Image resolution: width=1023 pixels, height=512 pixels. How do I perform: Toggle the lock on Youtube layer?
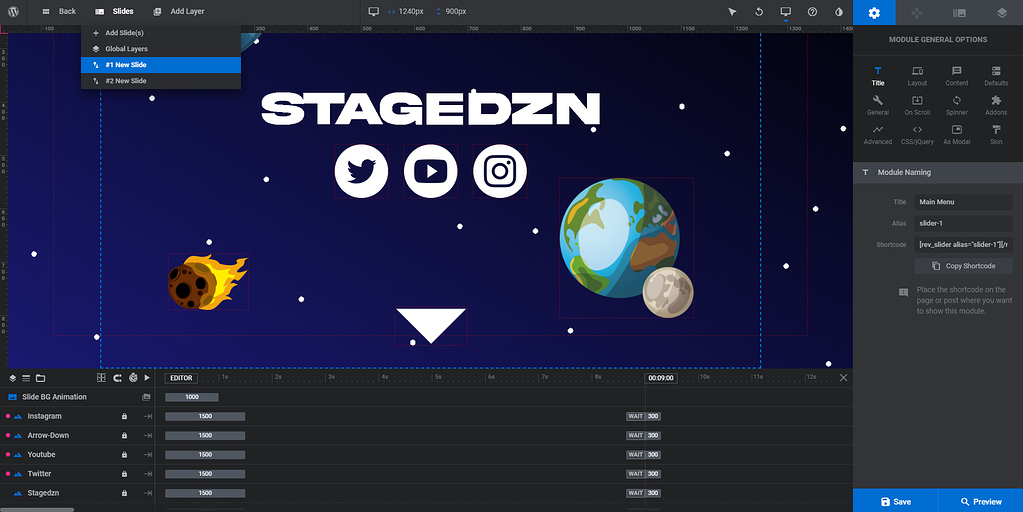(x=124, y=455)
